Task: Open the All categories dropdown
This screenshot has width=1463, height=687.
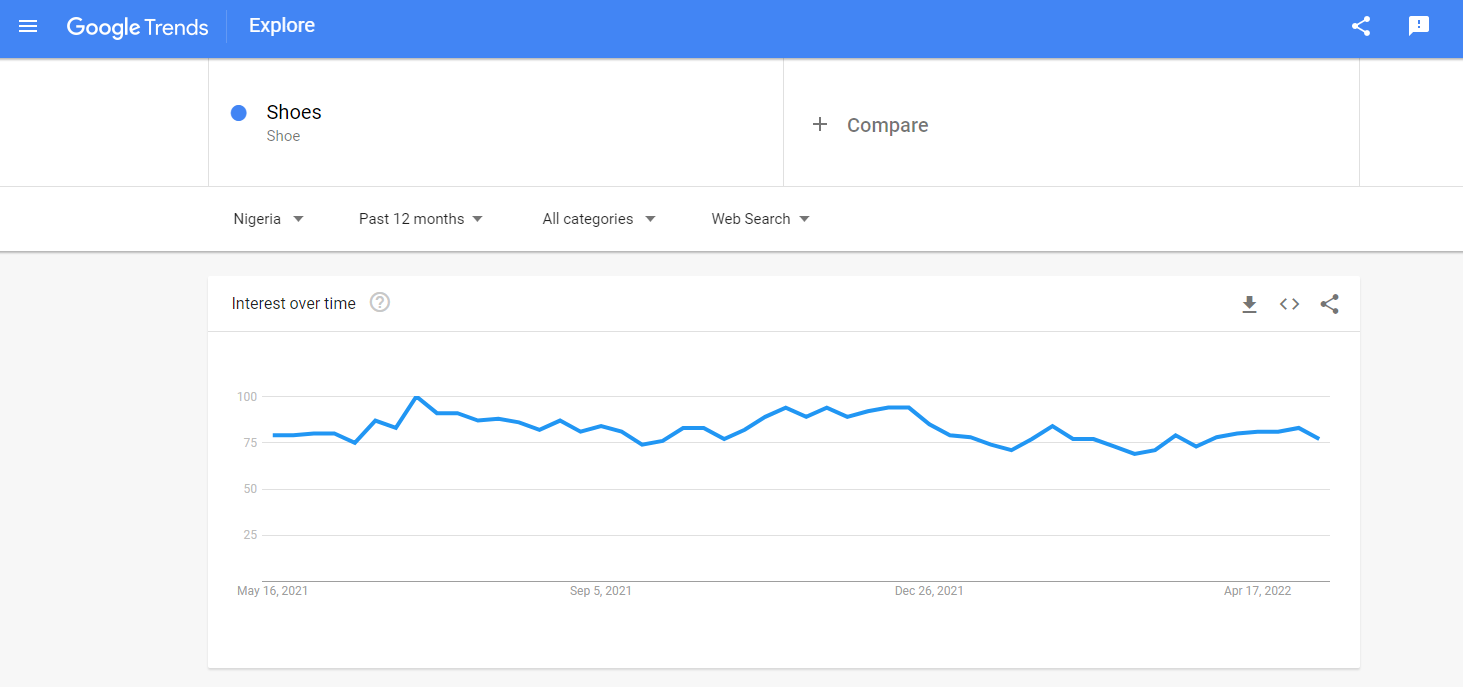Action: [x=599, y=219]
